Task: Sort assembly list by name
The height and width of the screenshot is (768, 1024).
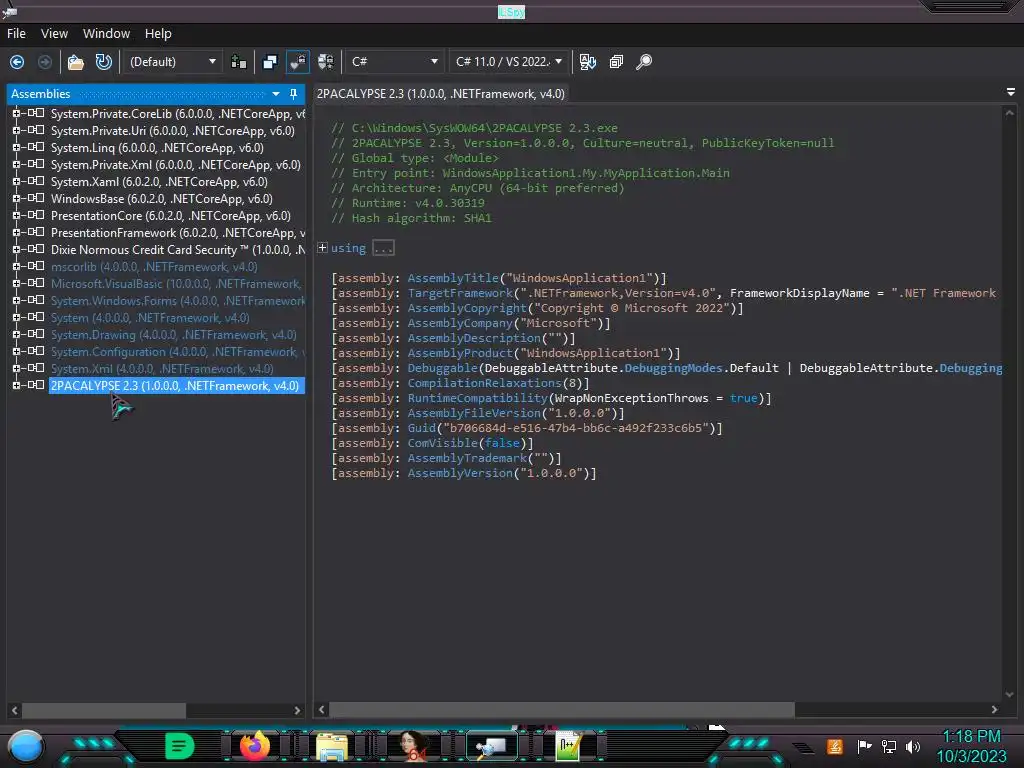Action: pyautogui.click(x=588, y=62)
